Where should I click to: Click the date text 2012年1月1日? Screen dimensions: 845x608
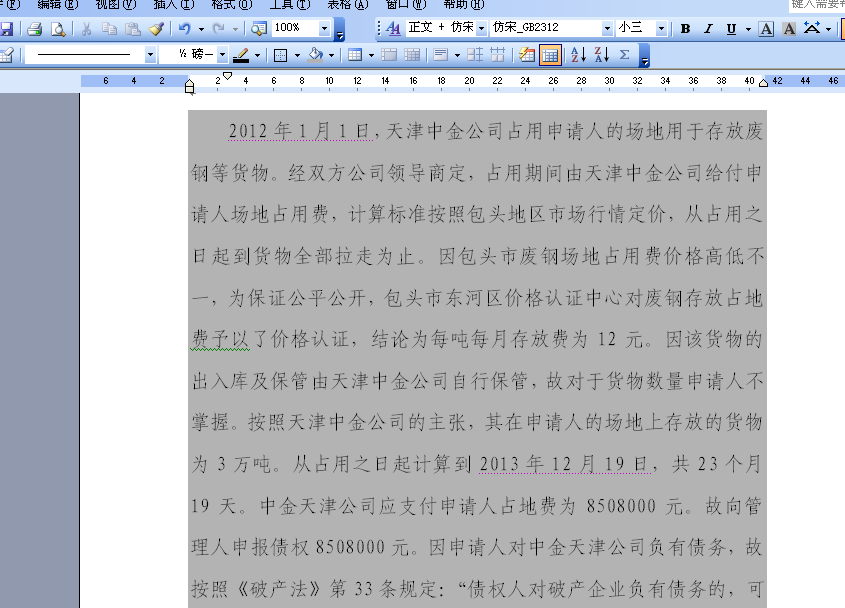300,131
